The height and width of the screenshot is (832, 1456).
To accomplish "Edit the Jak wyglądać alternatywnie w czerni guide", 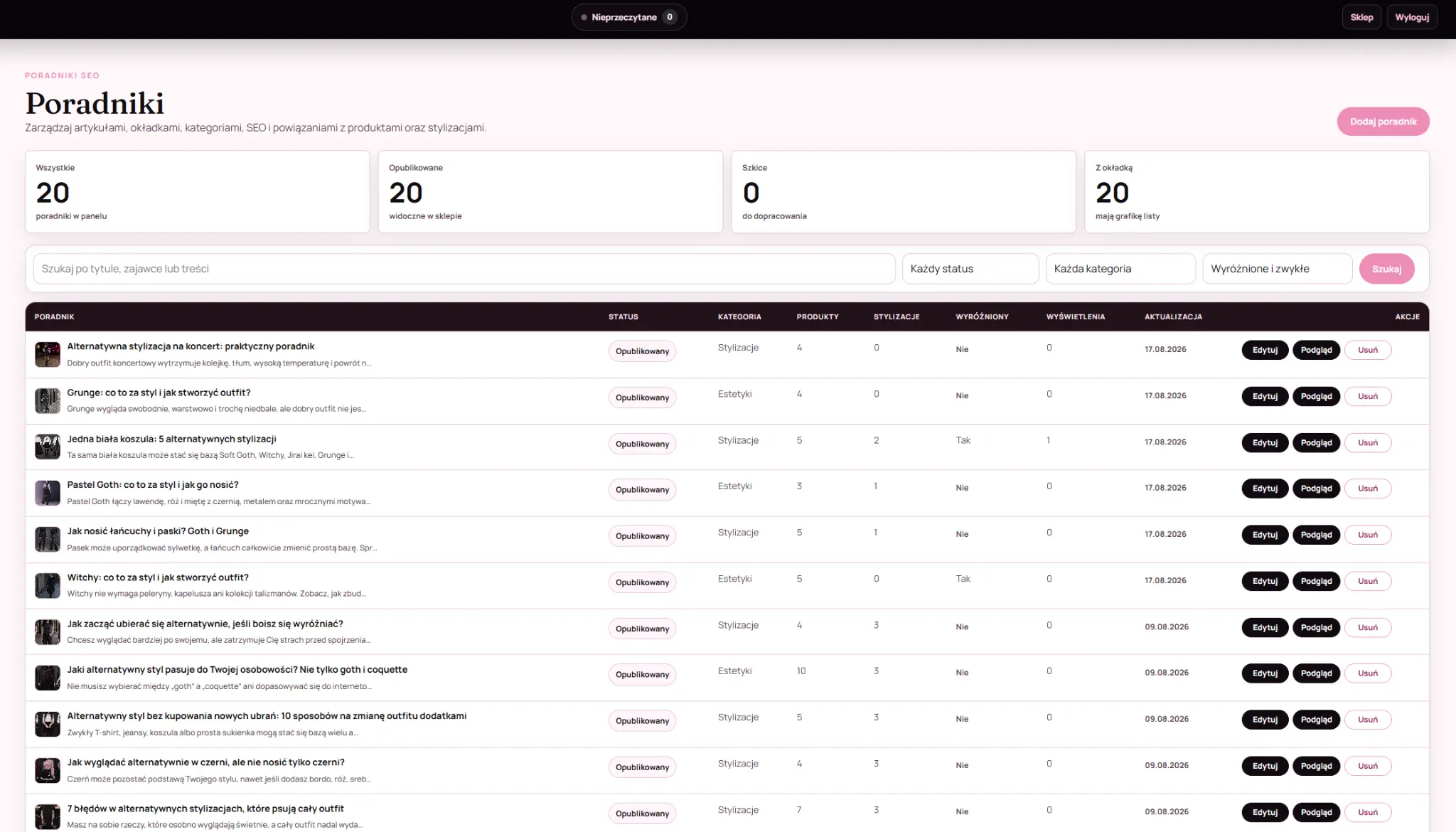I will (1265, 766).
